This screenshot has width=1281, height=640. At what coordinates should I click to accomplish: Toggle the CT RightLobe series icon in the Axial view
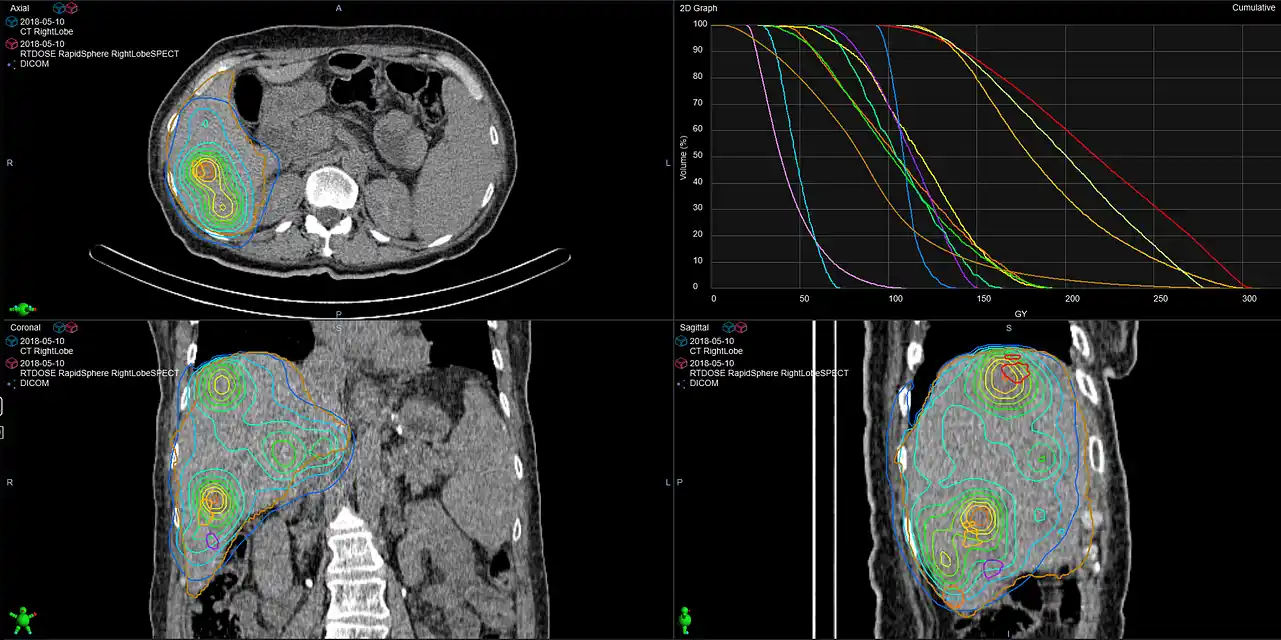click(x=11, y=20)
